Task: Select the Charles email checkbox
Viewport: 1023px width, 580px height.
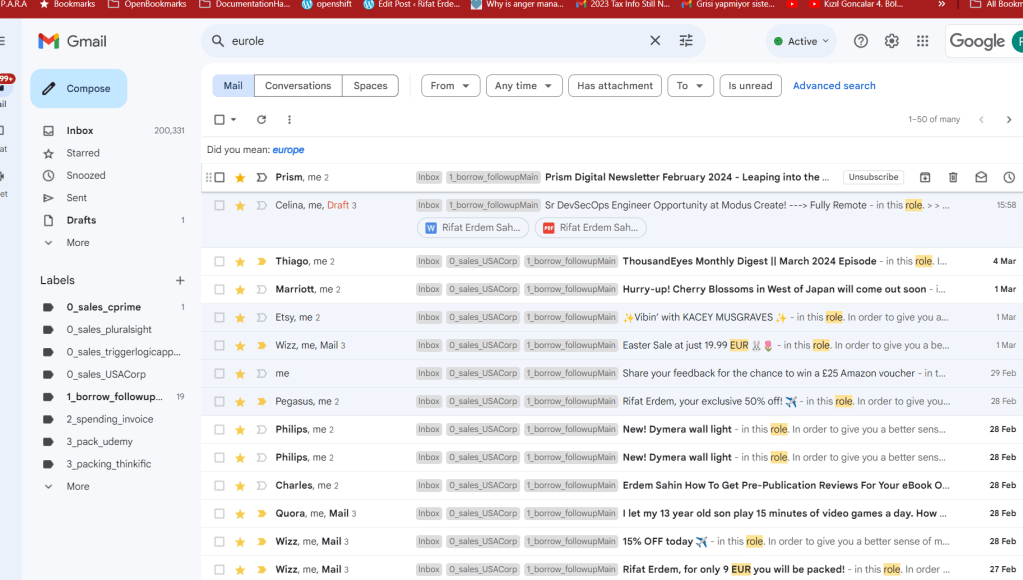Action: [219, 486]
